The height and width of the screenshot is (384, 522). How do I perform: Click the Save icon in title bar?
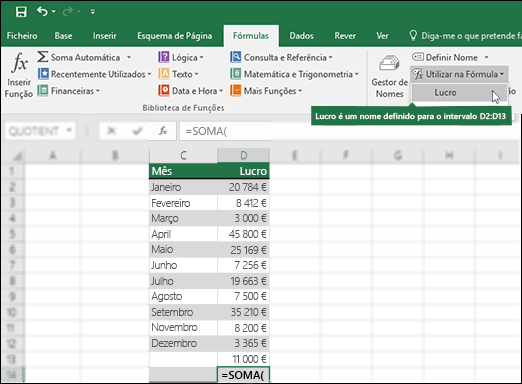point(21,12)
